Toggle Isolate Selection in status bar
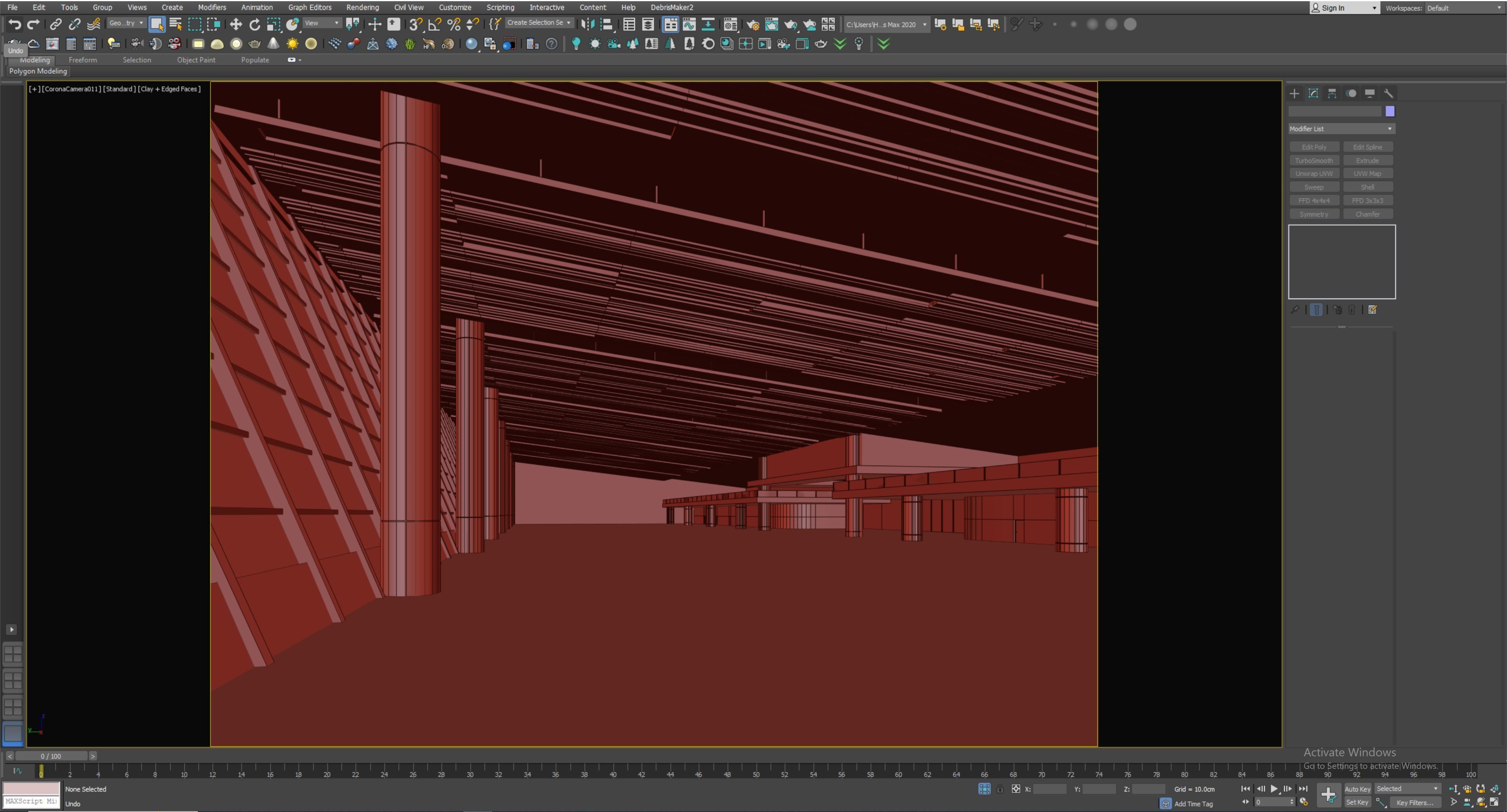Screen dimensions: 1507x812 [985, 788]
